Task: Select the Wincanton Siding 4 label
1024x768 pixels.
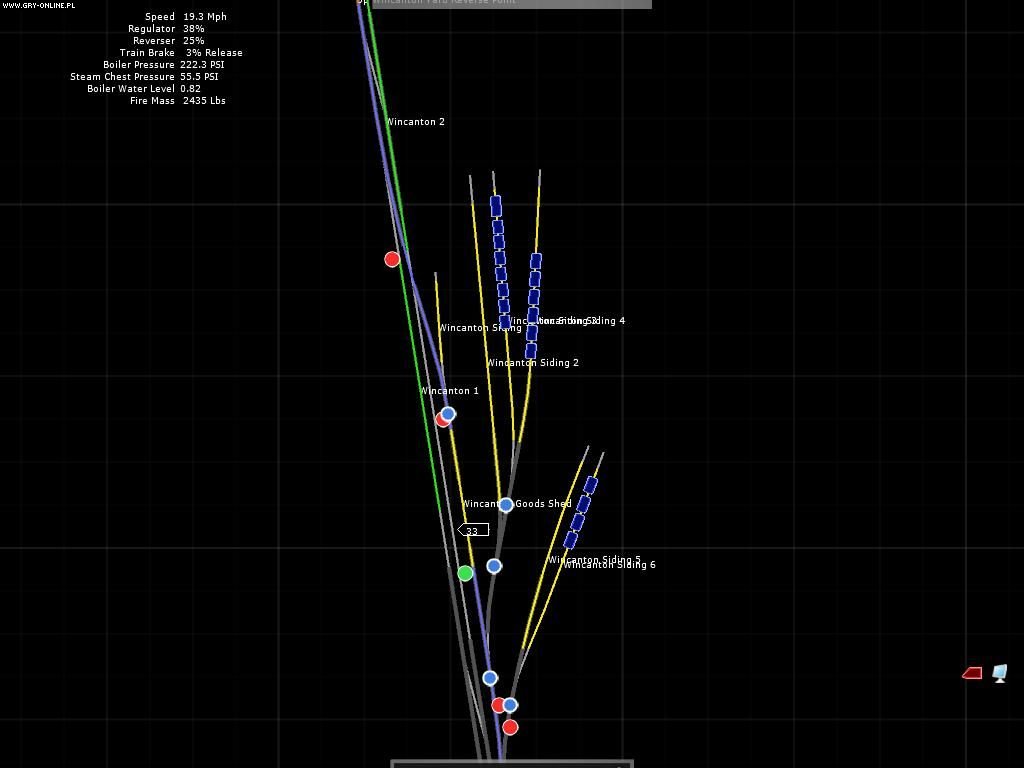Action: [580, 321]
